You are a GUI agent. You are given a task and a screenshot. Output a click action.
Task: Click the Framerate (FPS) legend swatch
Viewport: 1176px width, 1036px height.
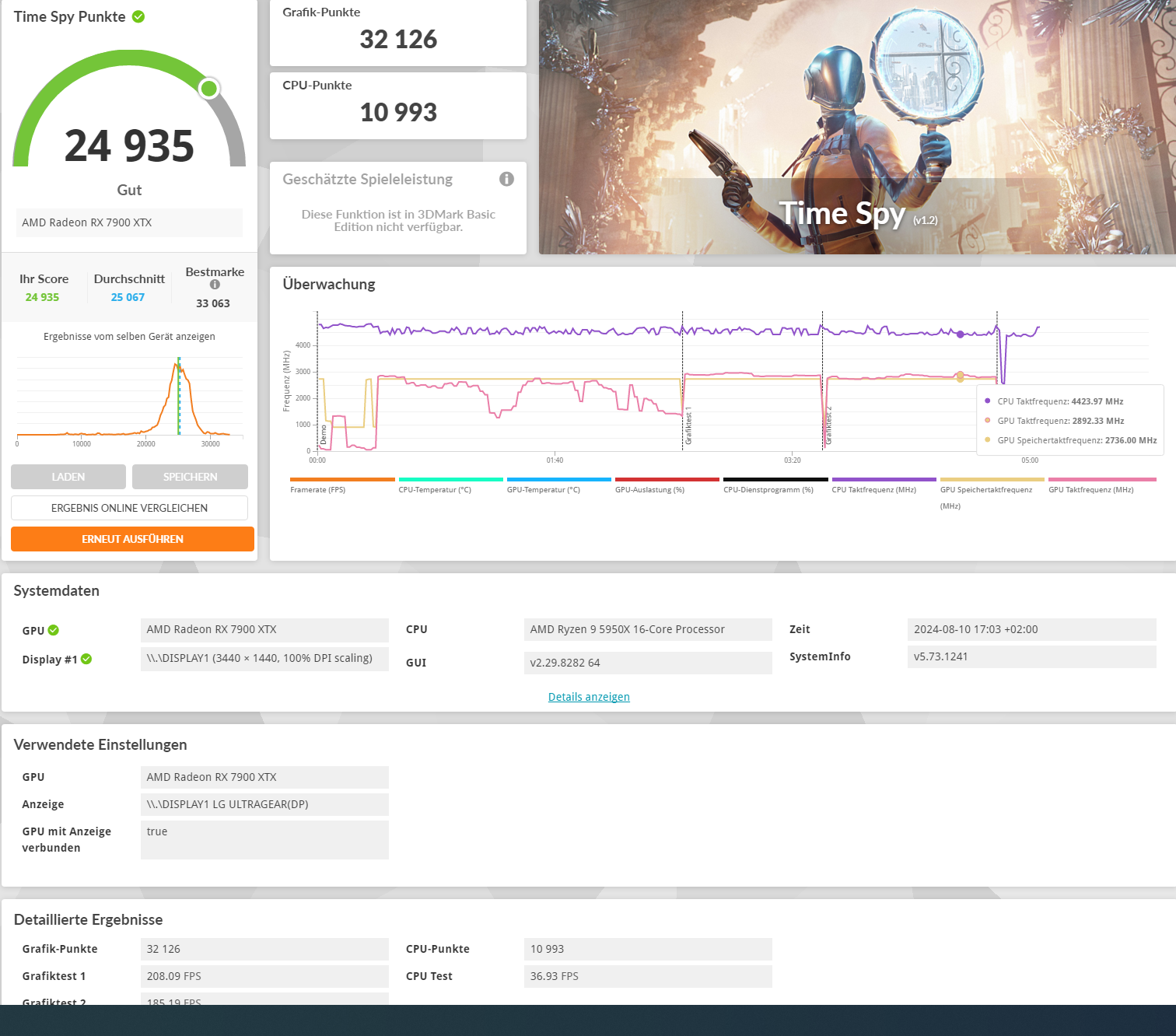click(x=342, y=480)
